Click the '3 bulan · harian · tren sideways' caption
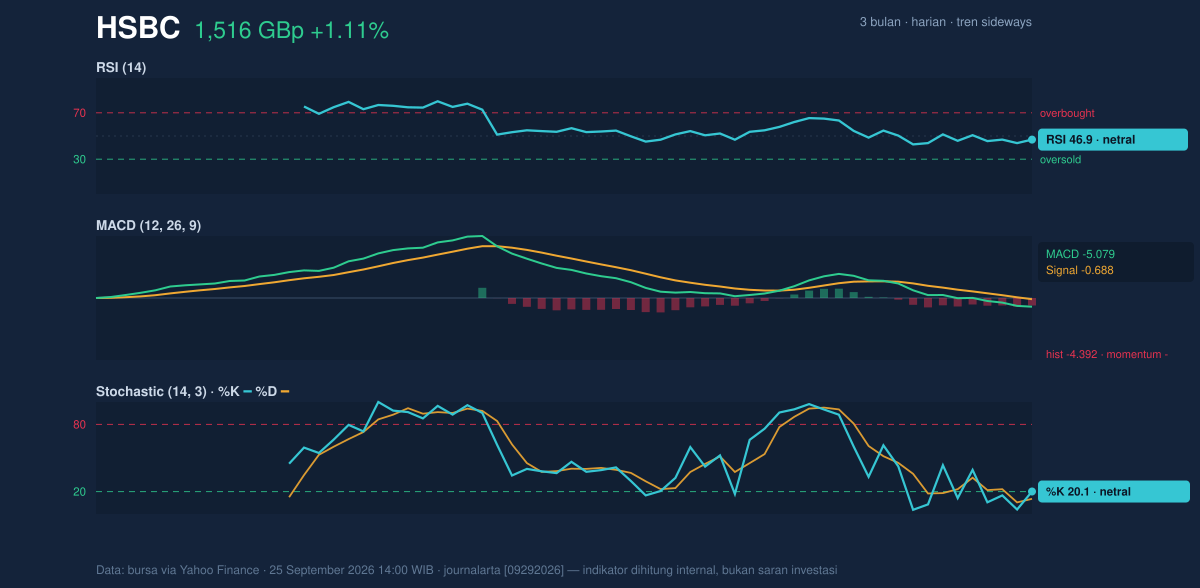The image size is (1200, 588). pos(945,22)
